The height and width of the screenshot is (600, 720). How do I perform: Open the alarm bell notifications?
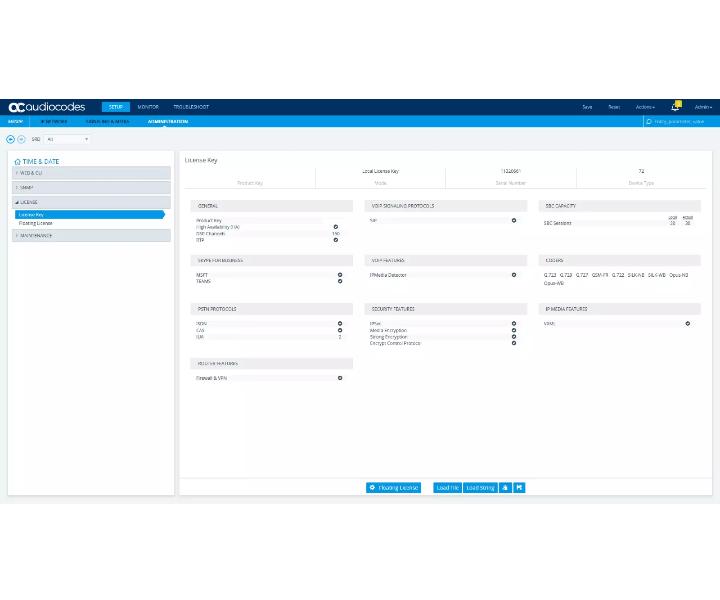pos(675,107)
